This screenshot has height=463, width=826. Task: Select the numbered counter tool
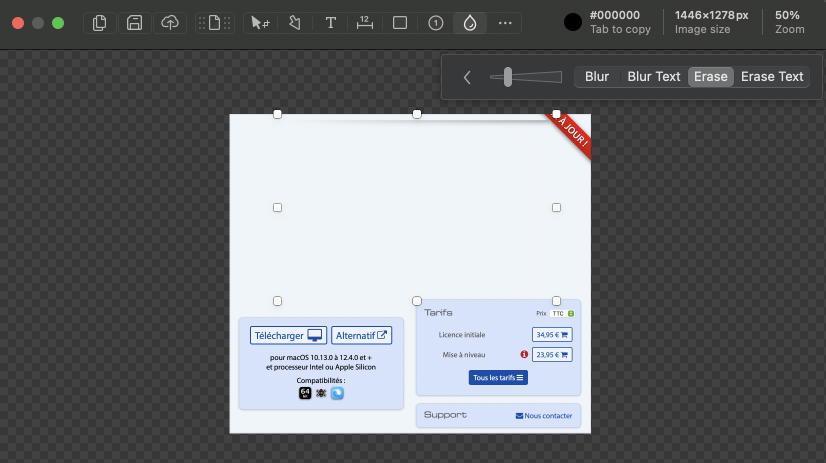(x=435, y=23)
